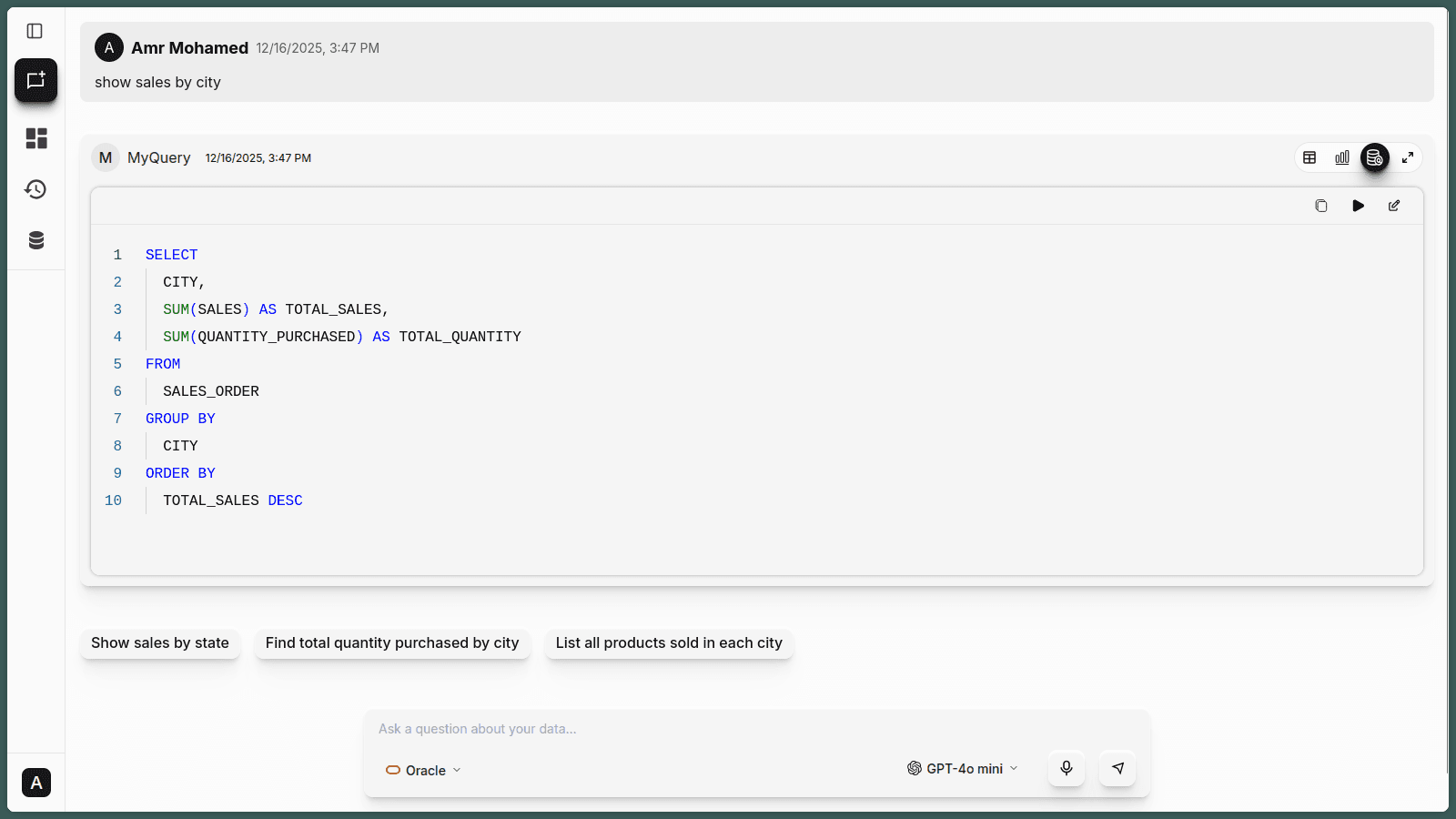Run the SQL query with the play button

pos(1357,206)
